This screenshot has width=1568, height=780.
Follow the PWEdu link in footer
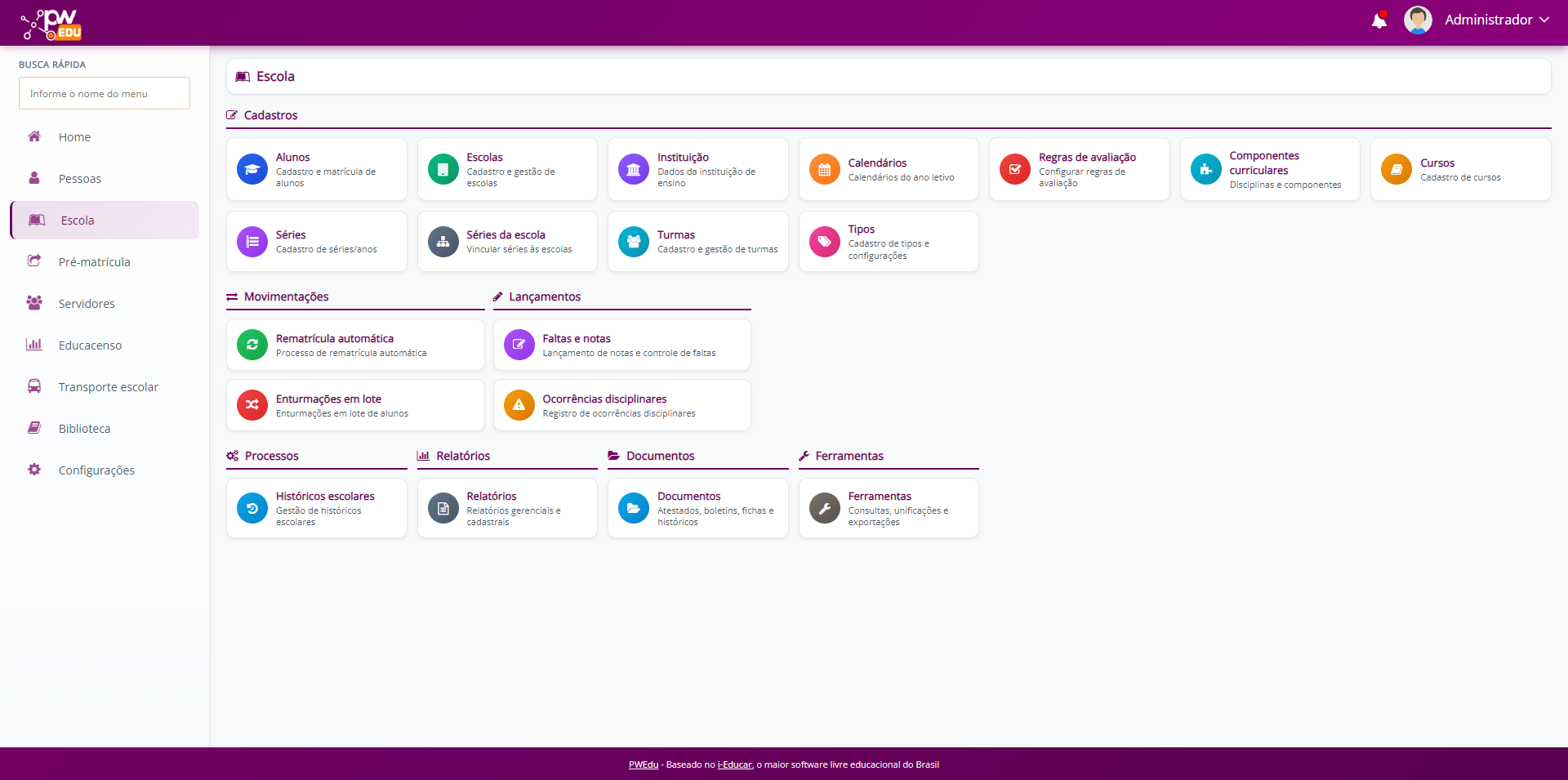tap(643, 765)
